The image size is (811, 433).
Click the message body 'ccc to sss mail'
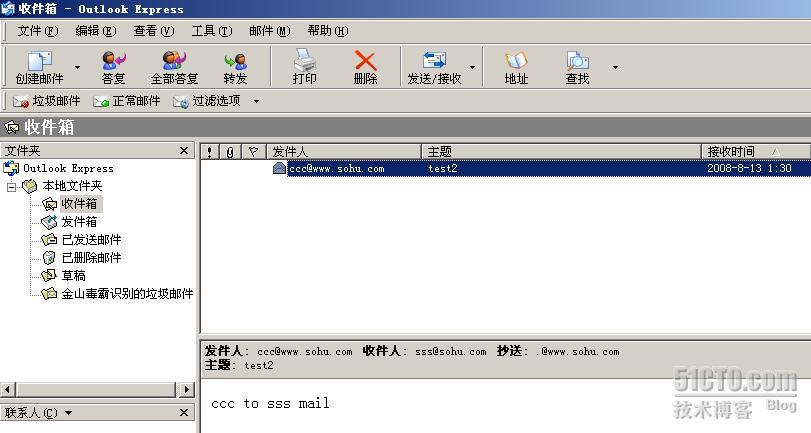tap(270, 403)
